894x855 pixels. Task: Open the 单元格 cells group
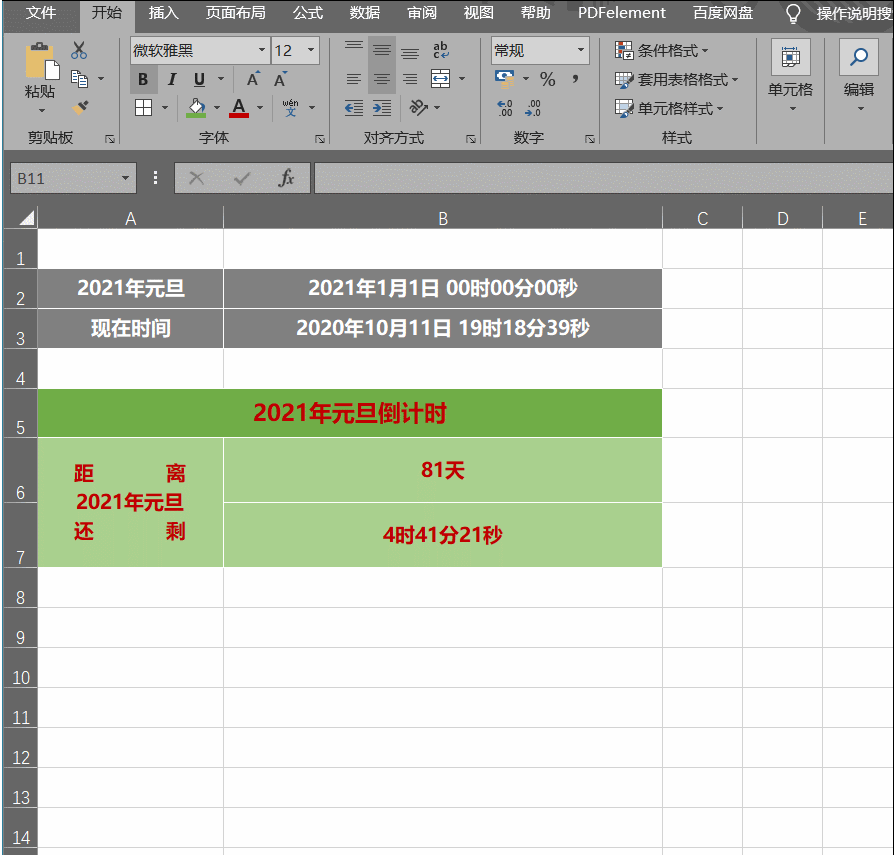790,76
